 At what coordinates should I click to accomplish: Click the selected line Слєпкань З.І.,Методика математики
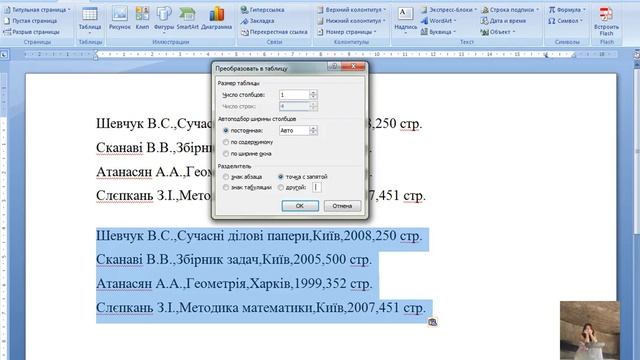[261, 307]
